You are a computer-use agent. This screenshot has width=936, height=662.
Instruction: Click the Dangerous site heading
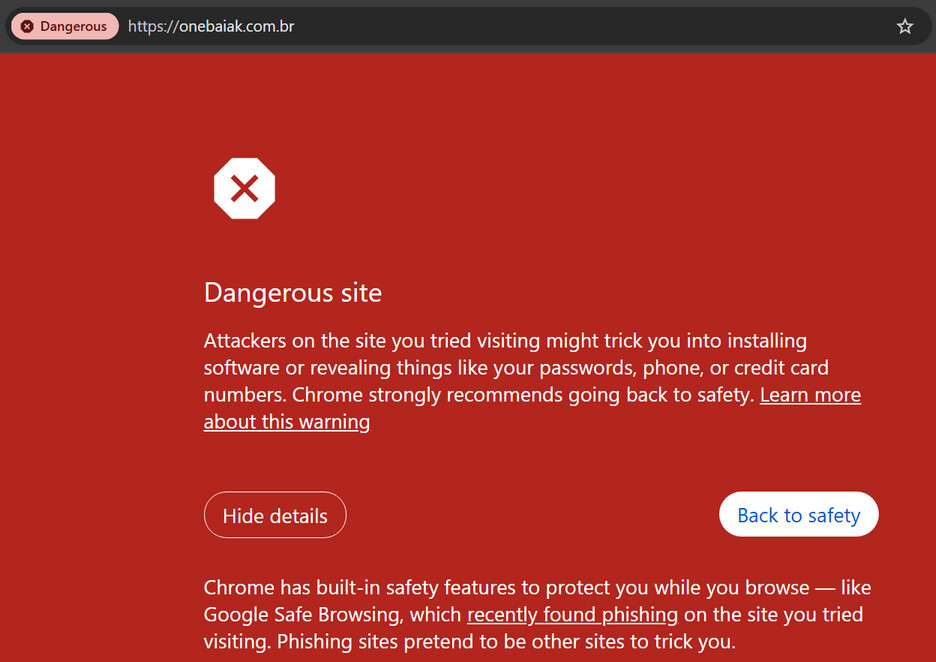293,293
